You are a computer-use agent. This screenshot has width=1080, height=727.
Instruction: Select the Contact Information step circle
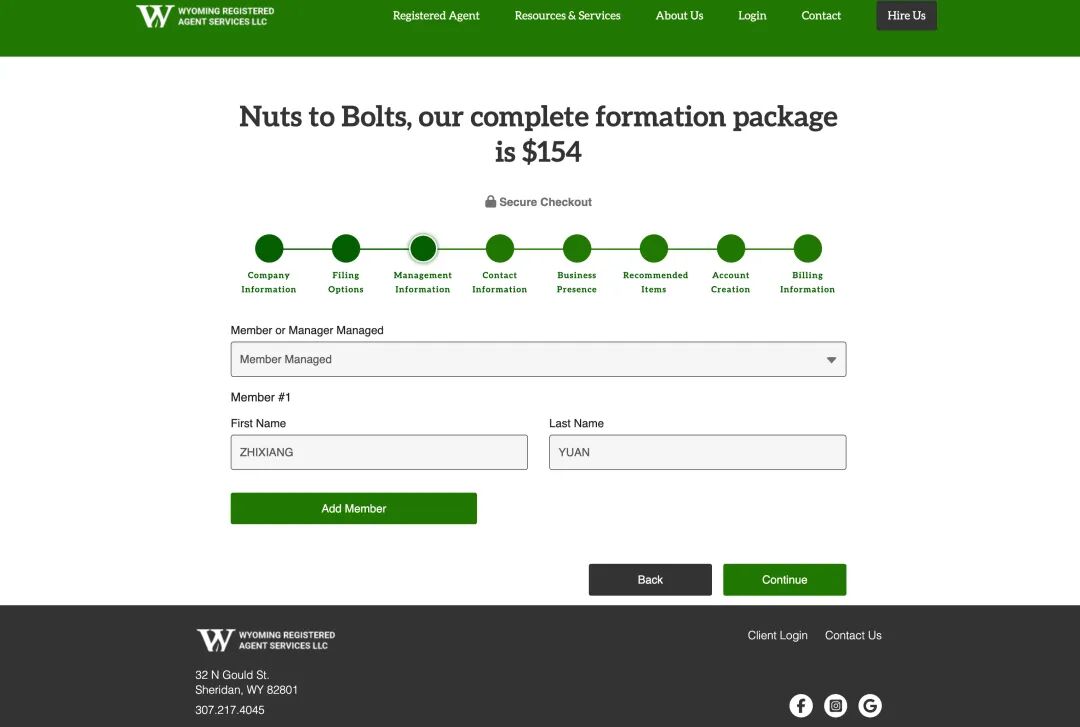(500, 248)
